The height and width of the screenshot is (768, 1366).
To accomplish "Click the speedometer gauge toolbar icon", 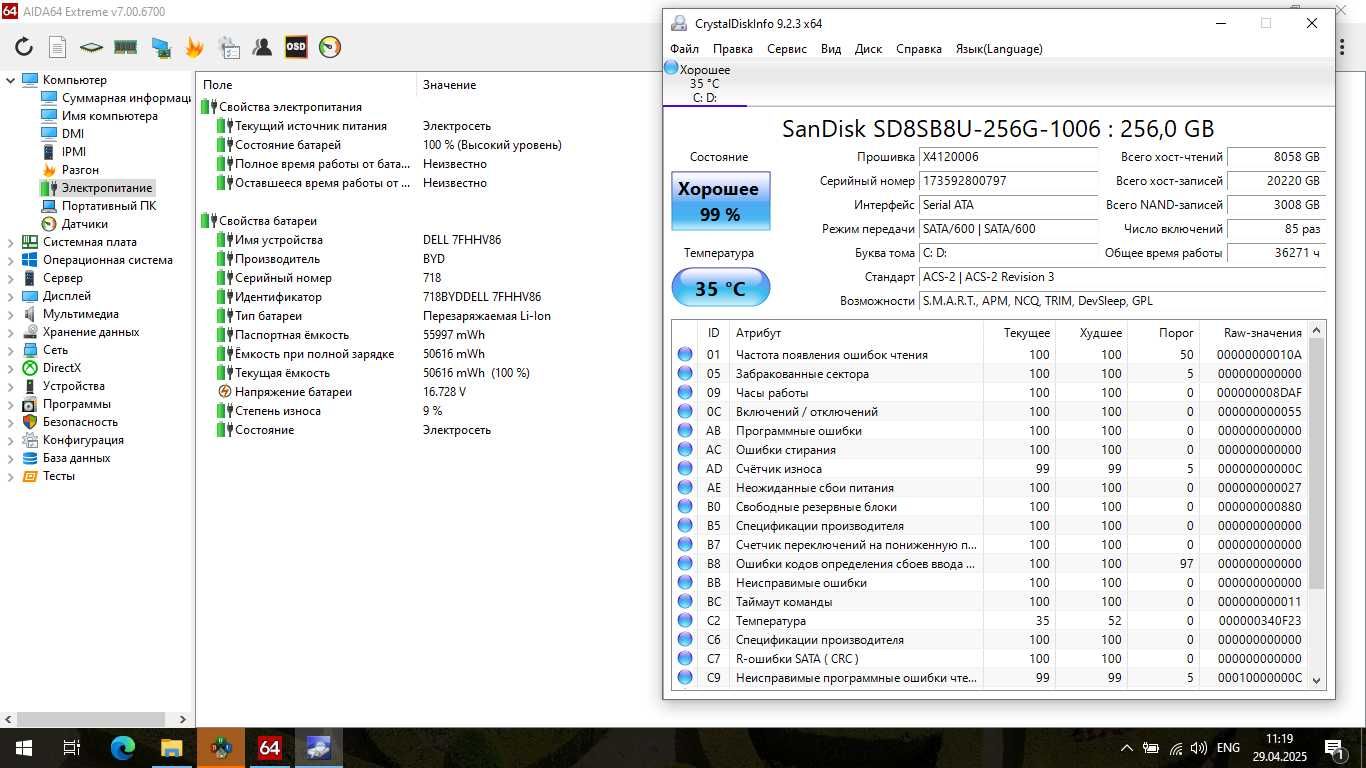I will [x=330, y=46].
